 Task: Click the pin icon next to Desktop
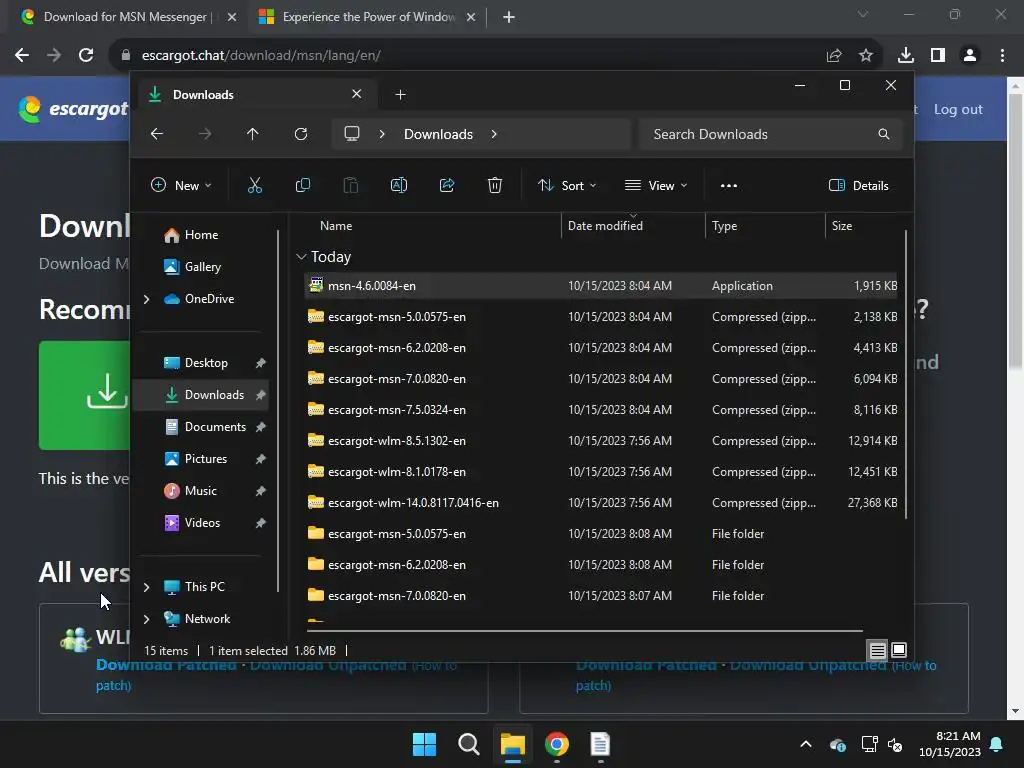coord(261,362)
